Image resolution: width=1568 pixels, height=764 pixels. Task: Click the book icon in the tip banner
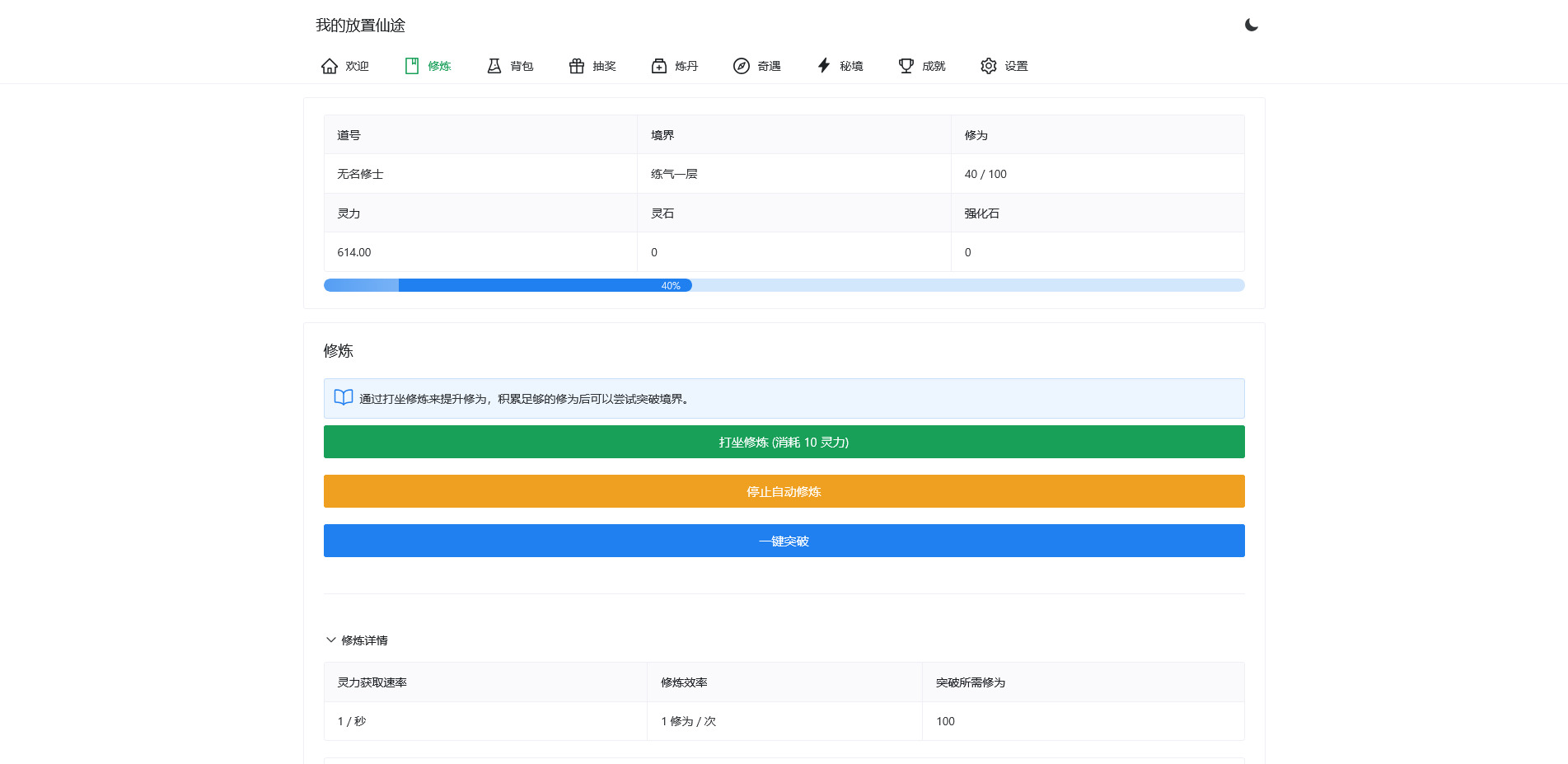(x=344, y=397)
